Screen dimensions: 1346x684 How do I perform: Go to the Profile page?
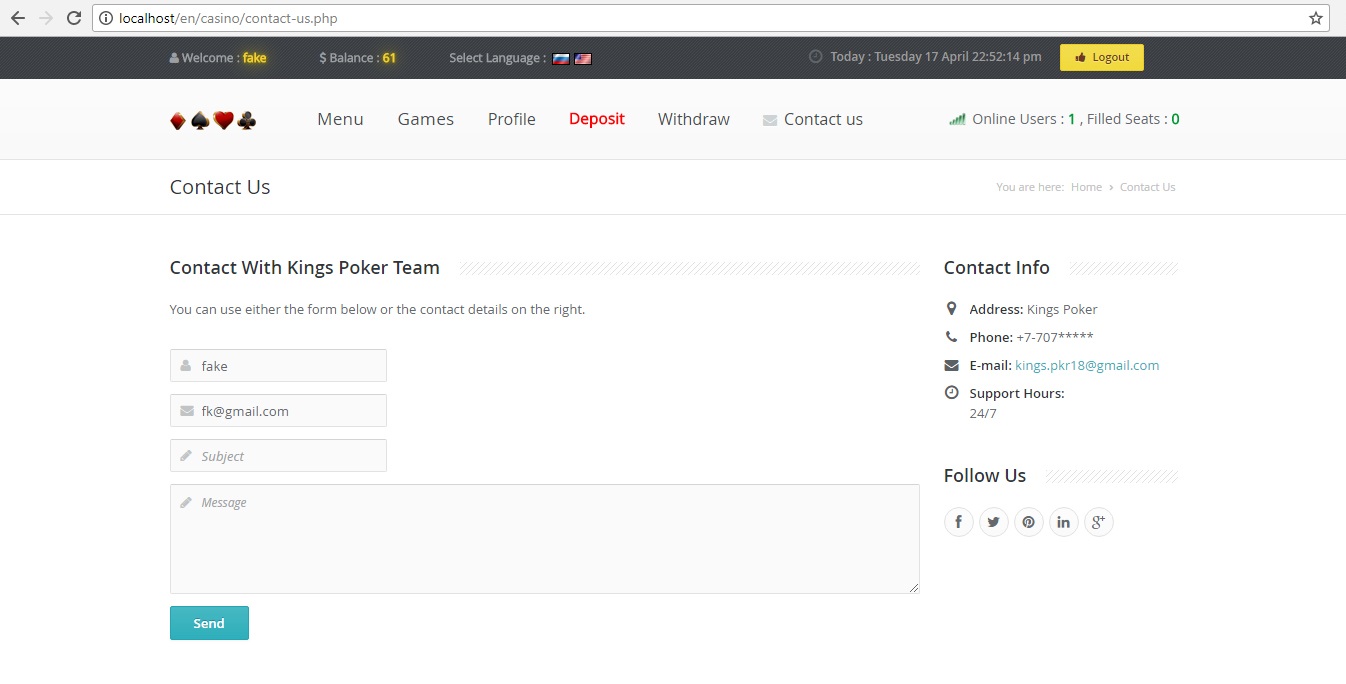[x=512, y=119]
